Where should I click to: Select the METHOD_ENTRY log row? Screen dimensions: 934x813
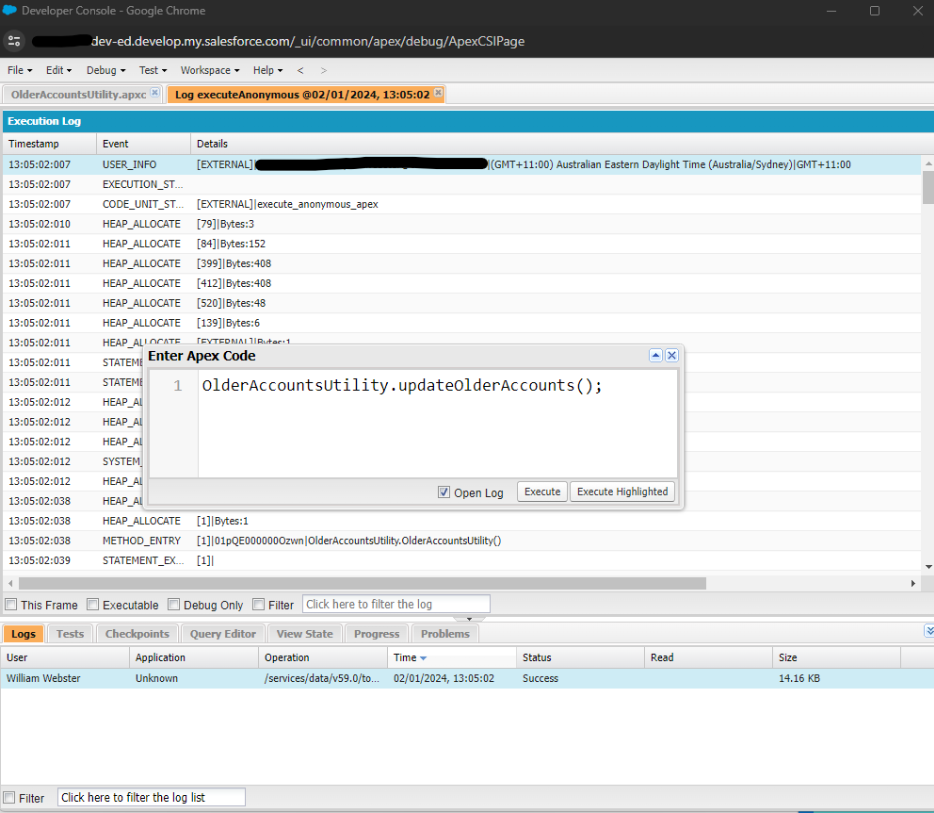point(462,541)
